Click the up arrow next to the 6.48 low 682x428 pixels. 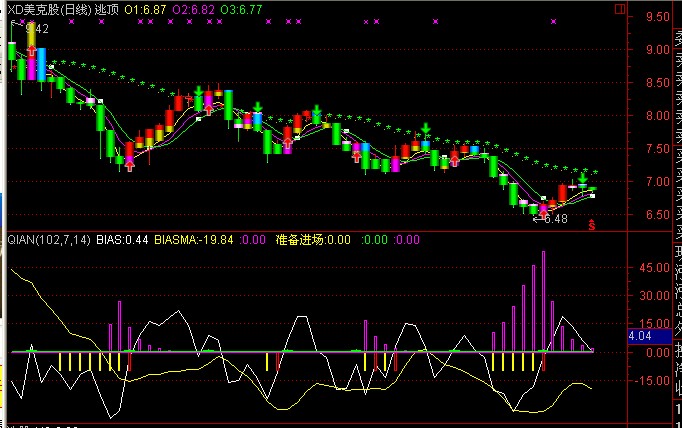(x=541, y=212)
